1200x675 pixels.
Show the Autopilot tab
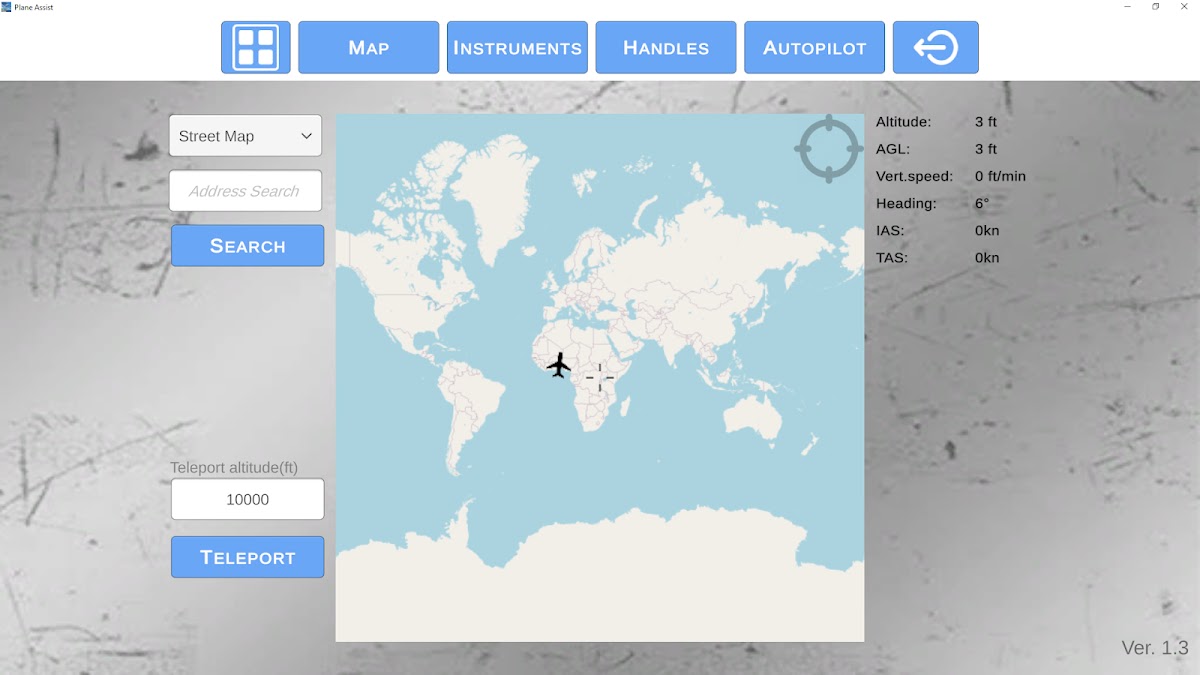[x=814, y=47]
